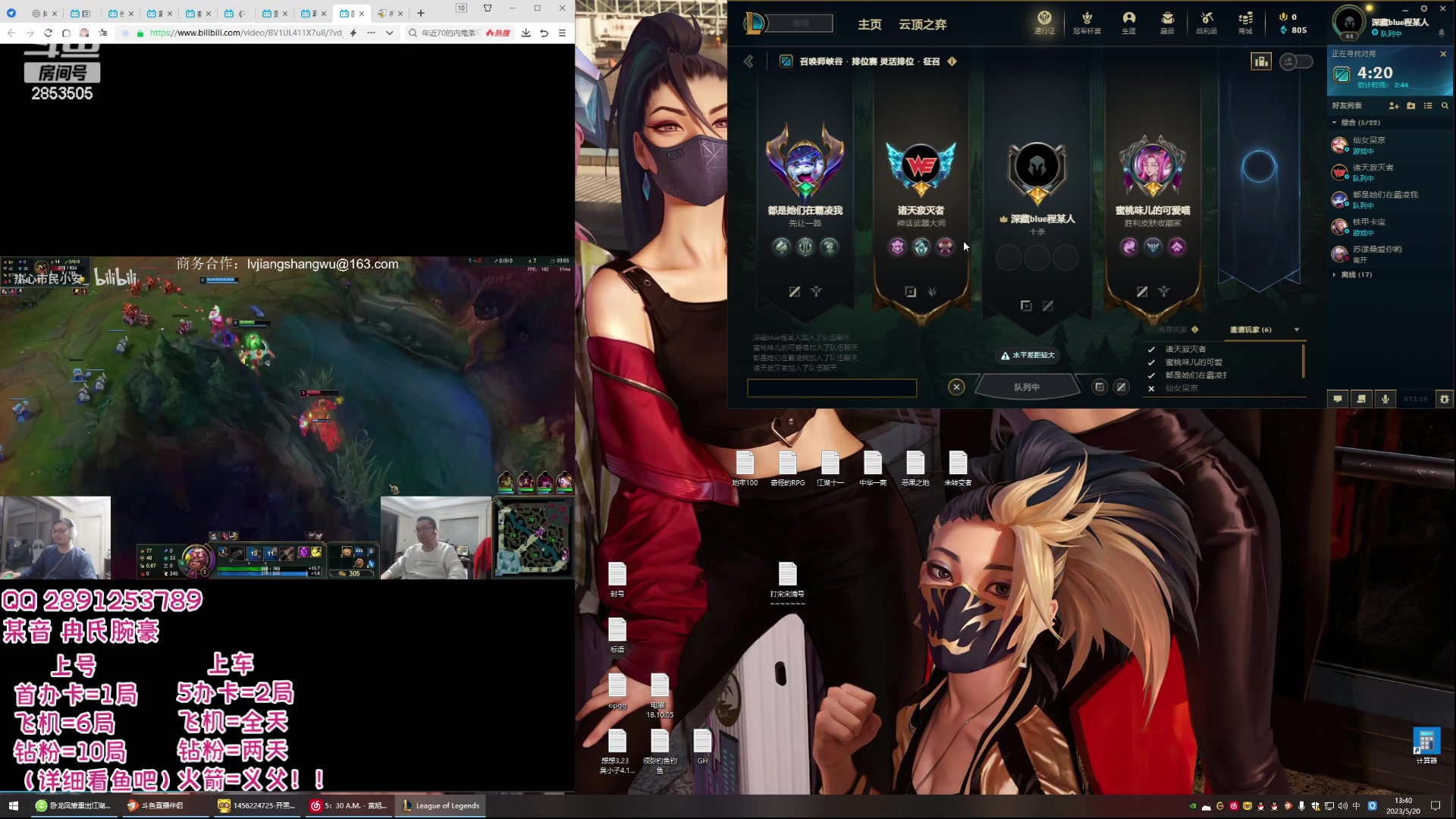Click browser home button
This screenshot has width=1456, height=819.
pos(66,33)
